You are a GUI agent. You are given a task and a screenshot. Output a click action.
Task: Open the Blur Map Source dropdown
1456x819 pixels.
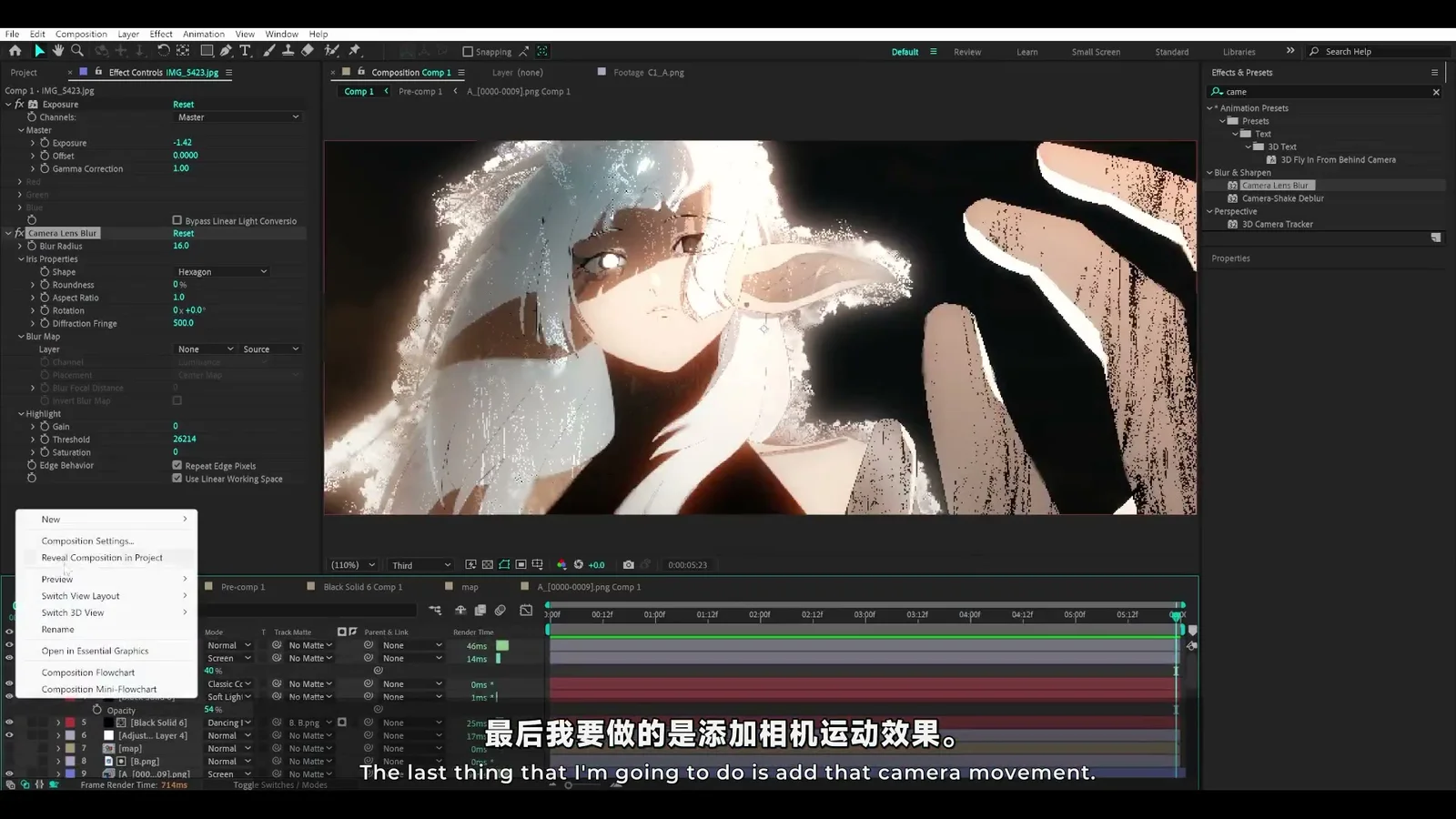(270, 349)
